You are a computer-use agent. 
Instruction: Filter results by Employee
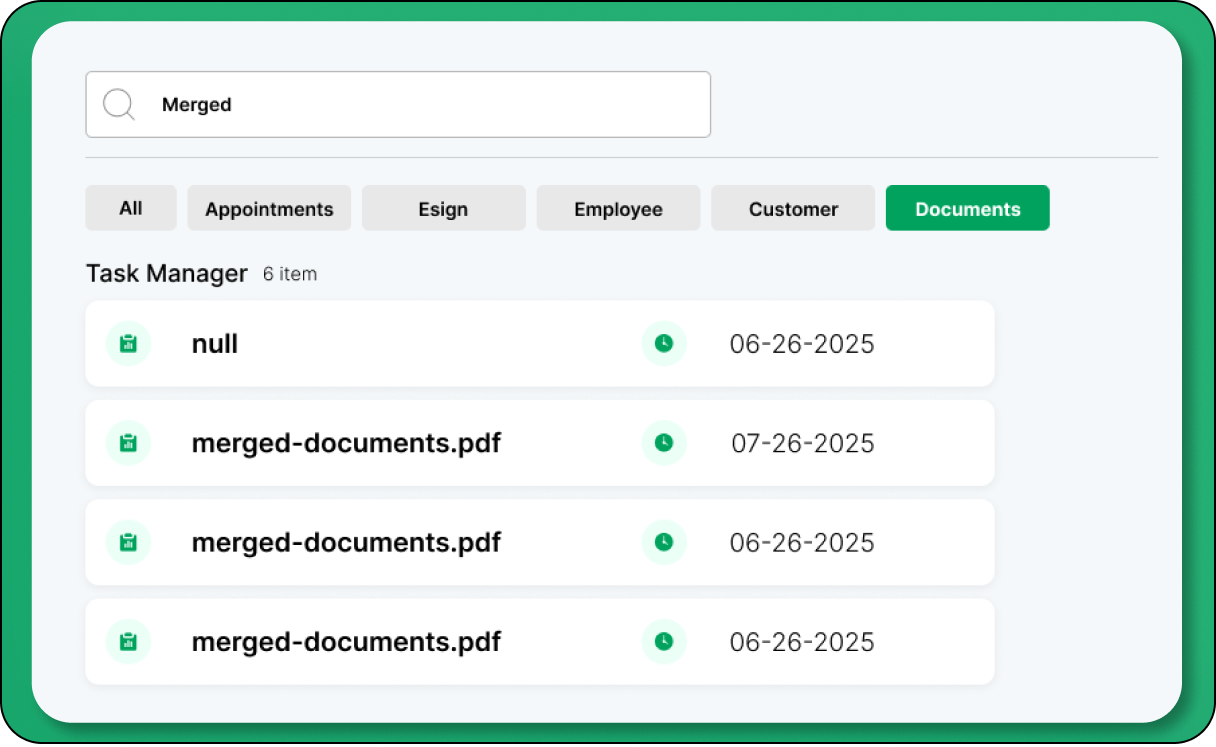coord(618,208)
